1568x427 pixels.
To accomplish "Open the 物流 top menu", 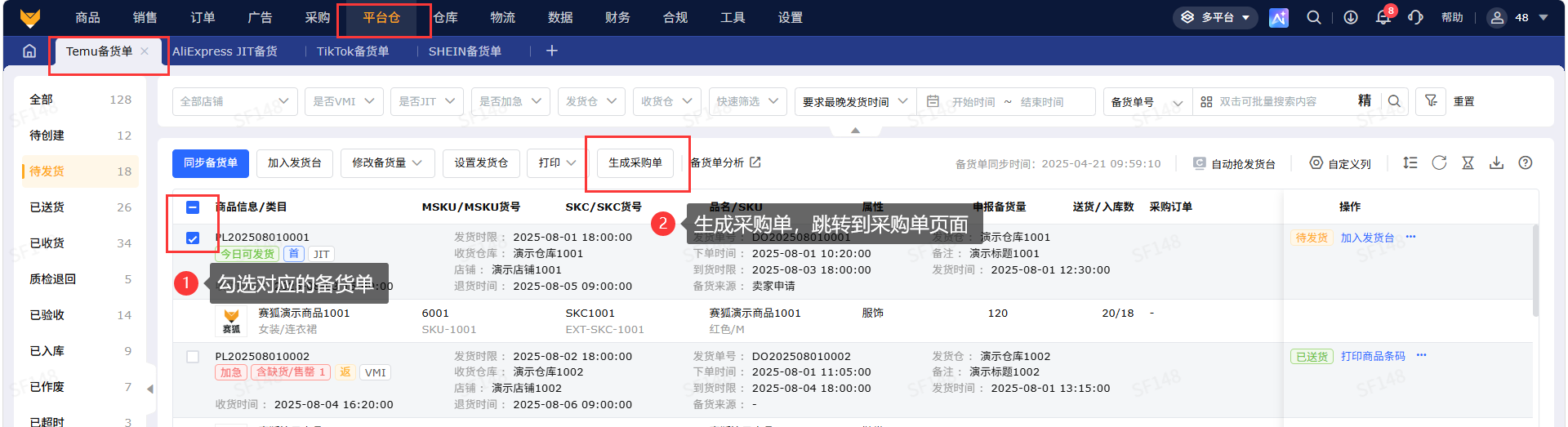I will click(x=502, y=17).
